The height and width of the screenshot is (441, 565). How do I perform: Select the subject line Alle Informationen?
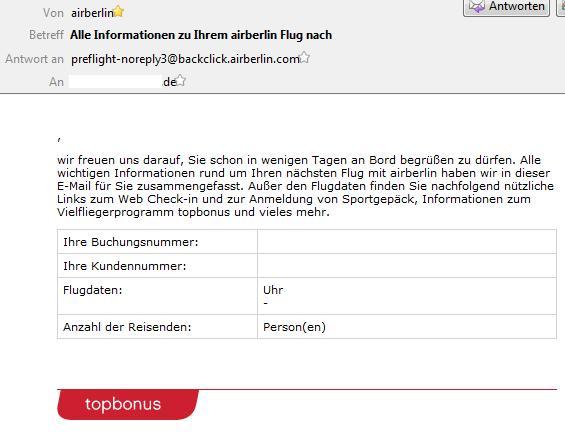coord(201,35)
